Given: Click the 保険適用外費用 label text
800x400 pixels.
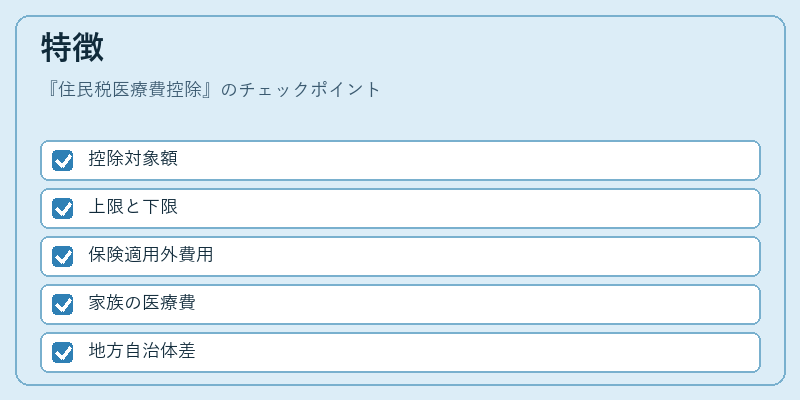Looking at the screenshot, I should click(151, 255).
